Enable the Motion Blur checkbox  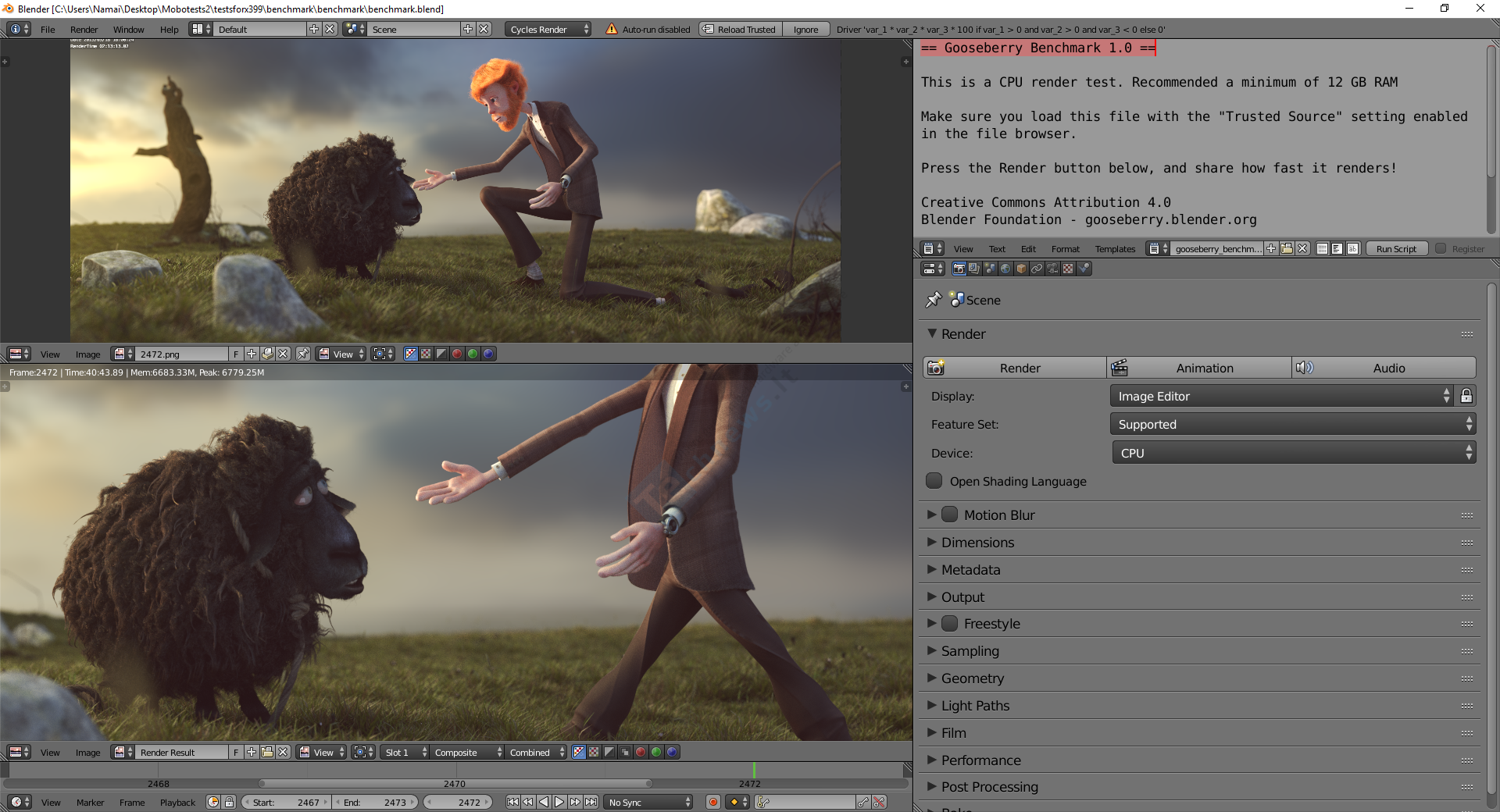tap(949, 515)
